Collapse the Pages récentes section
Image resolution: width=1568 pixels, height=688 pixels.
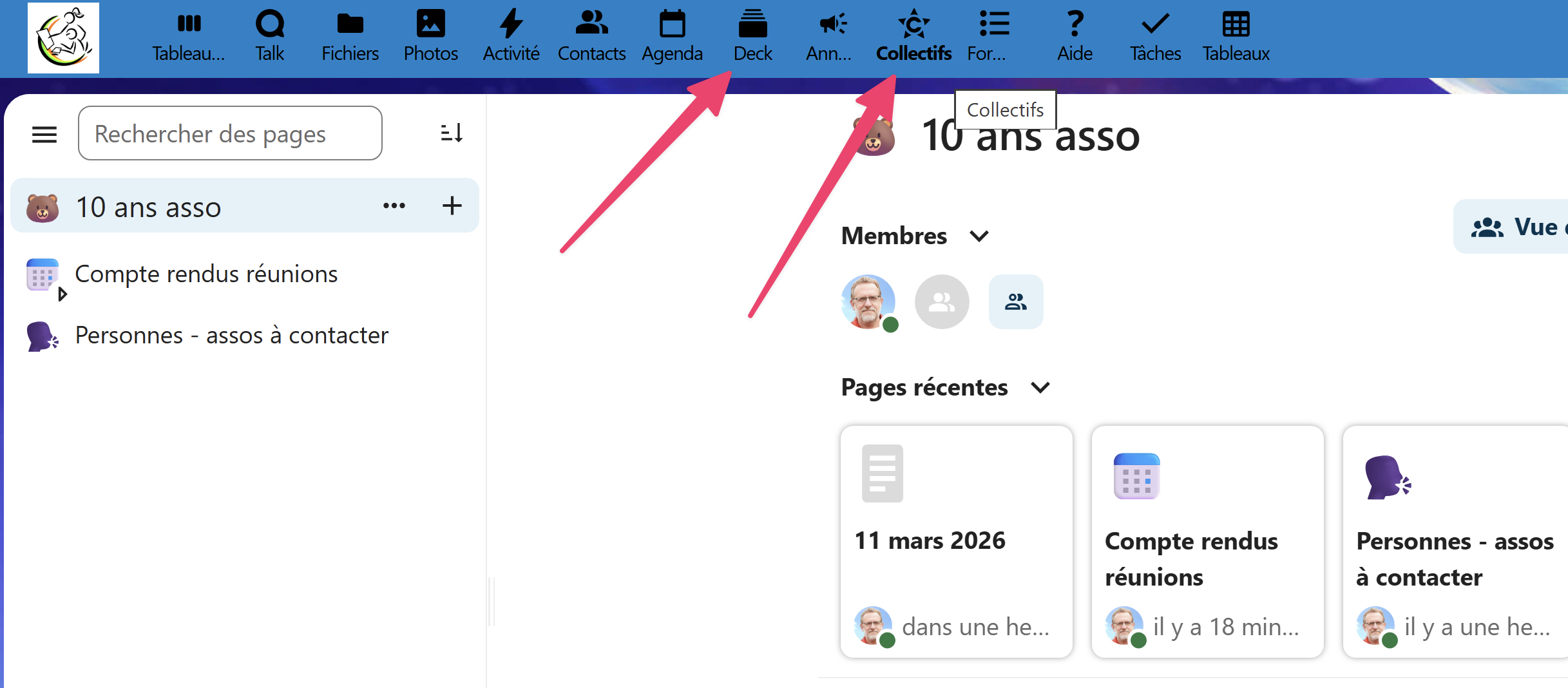[1040, 388]
